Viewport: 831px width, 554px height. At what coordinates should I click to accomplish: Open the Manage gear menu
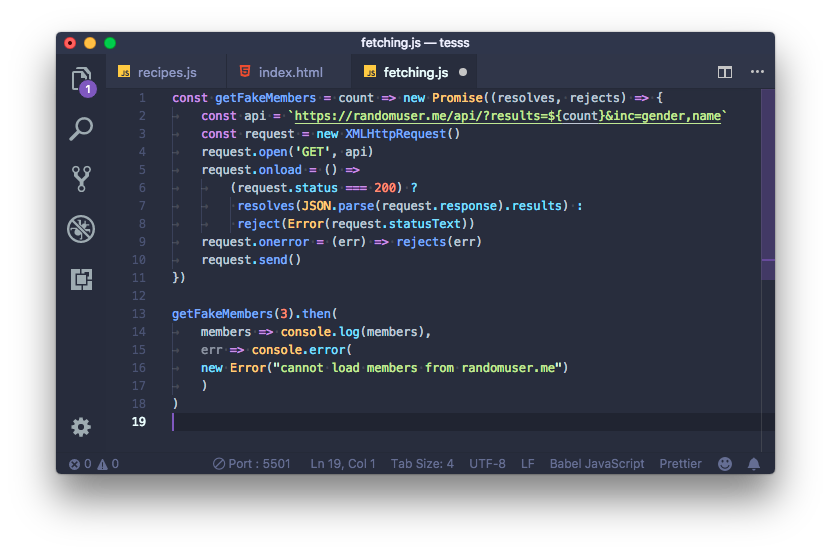tap(81, 427)
